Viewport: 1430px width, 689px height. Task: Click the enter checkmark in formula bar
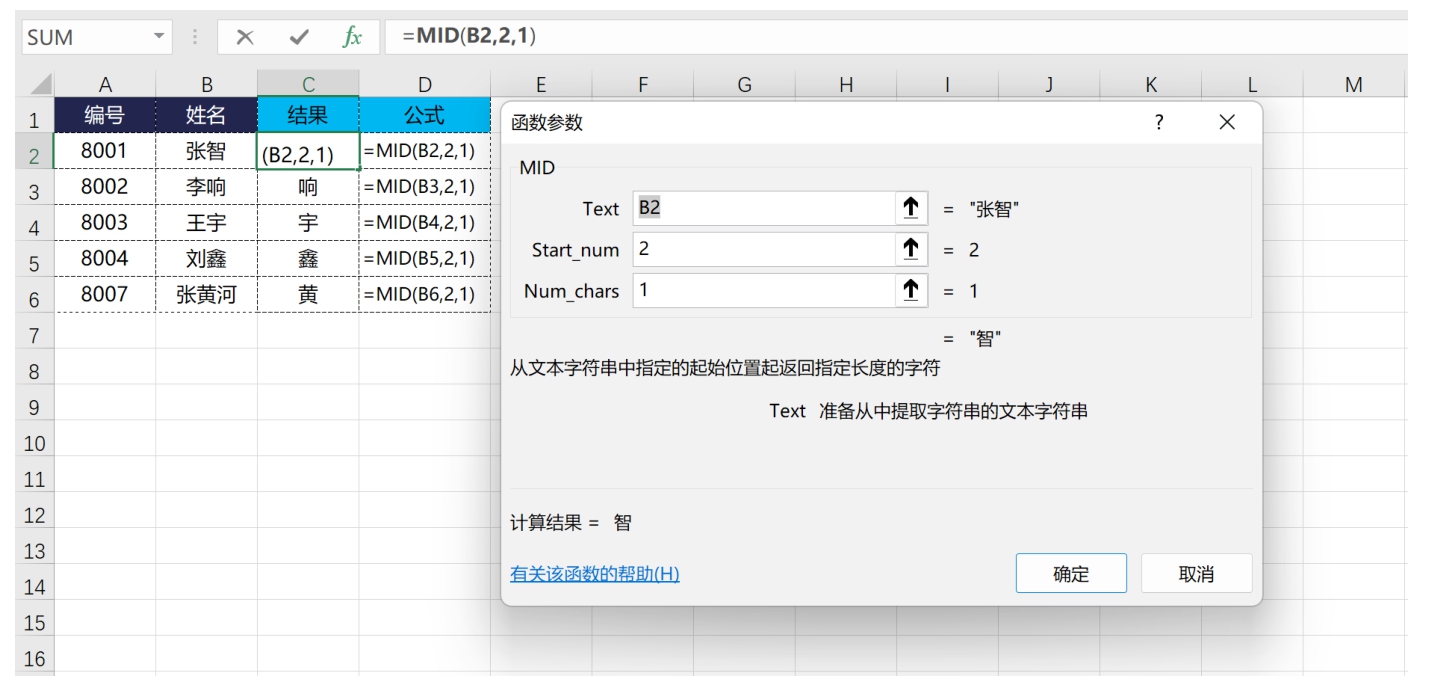(298, 37)
